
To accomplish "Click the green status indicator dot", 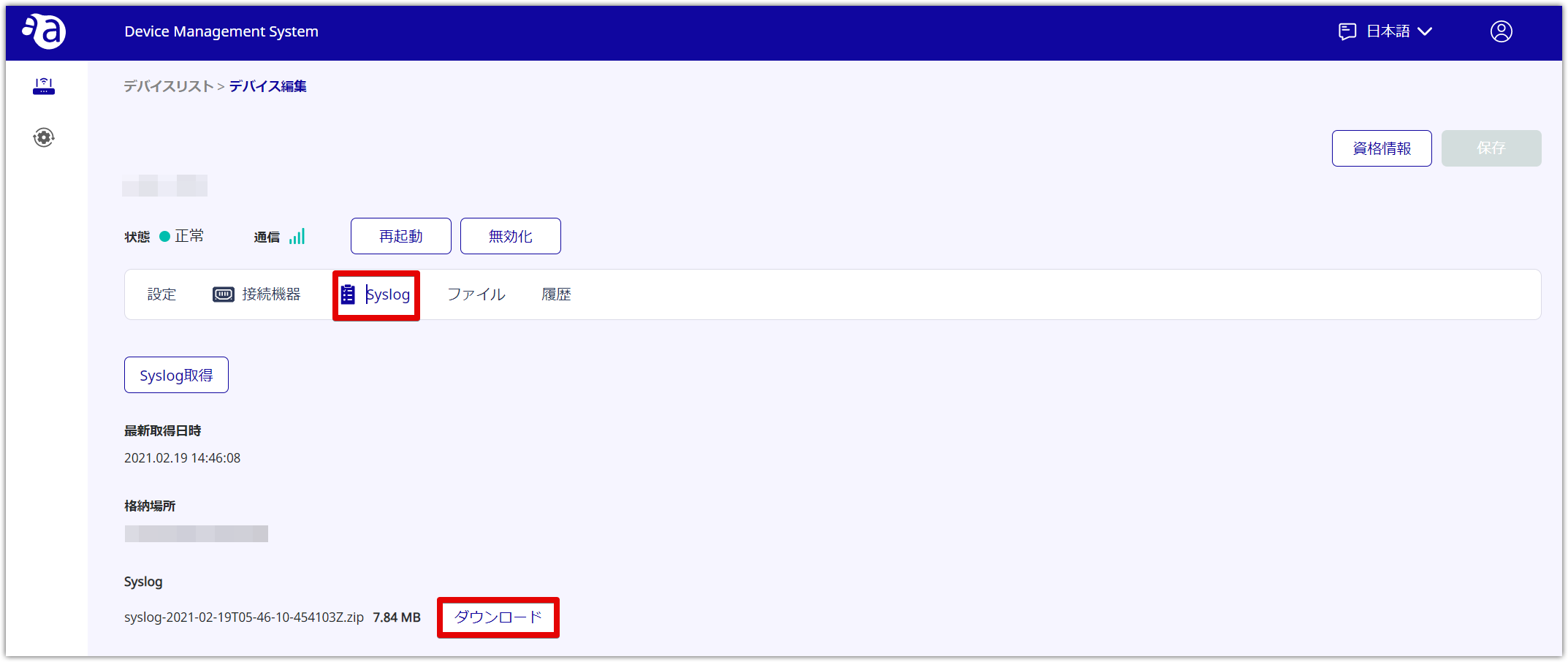I will pyautogui.click(x=164, y=236).
